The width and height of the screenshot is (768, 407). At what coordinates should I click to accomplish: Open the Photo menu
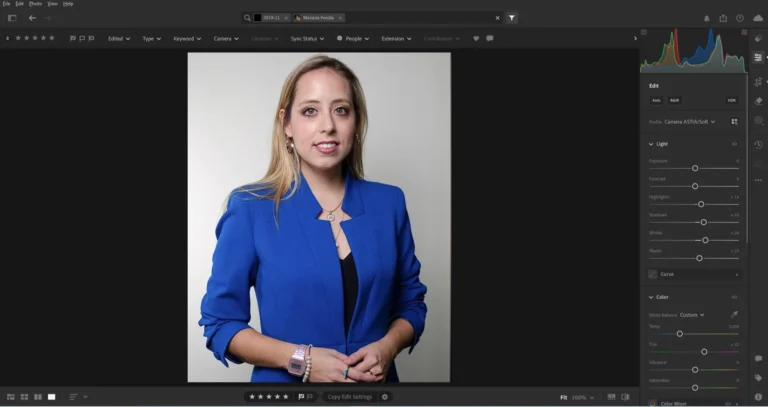coord(35,4)
